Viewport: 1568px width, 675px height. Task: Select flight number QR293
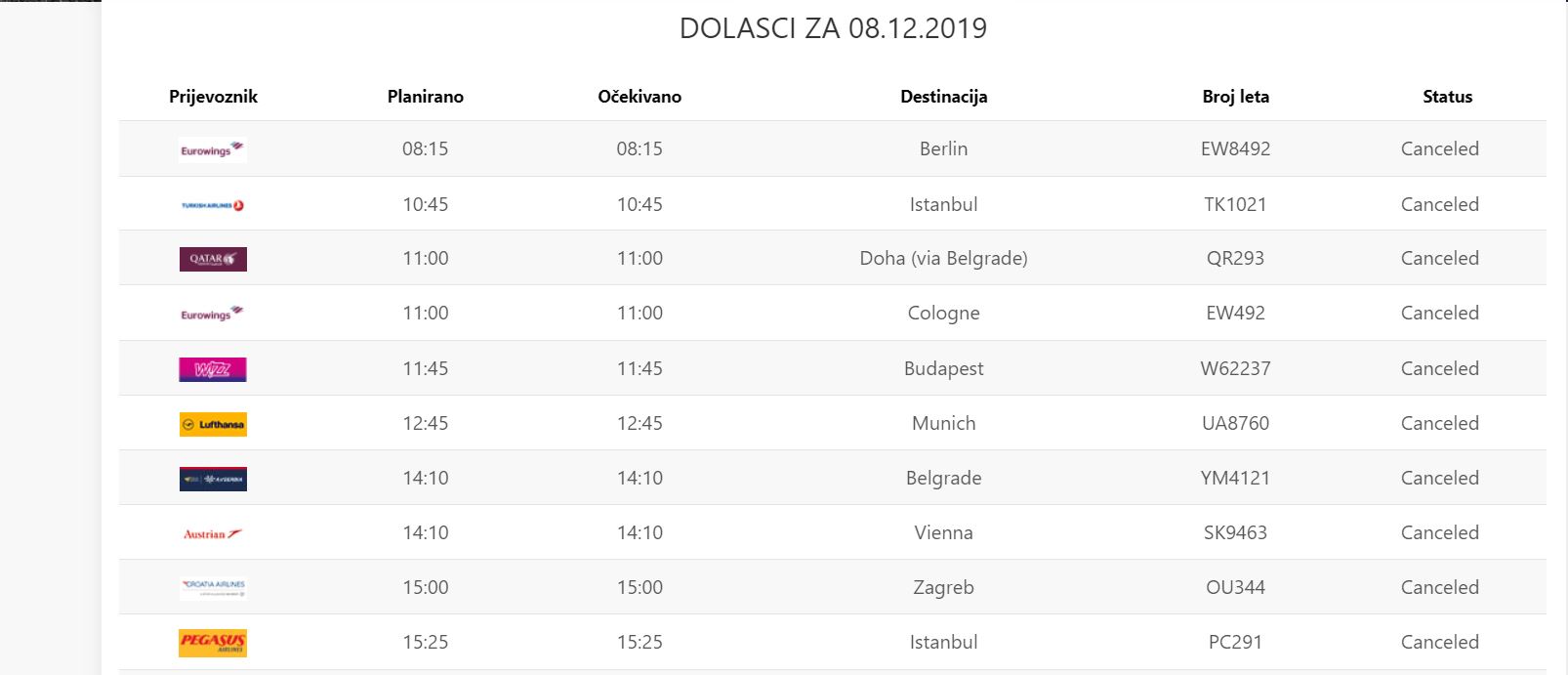(1235, 259)
